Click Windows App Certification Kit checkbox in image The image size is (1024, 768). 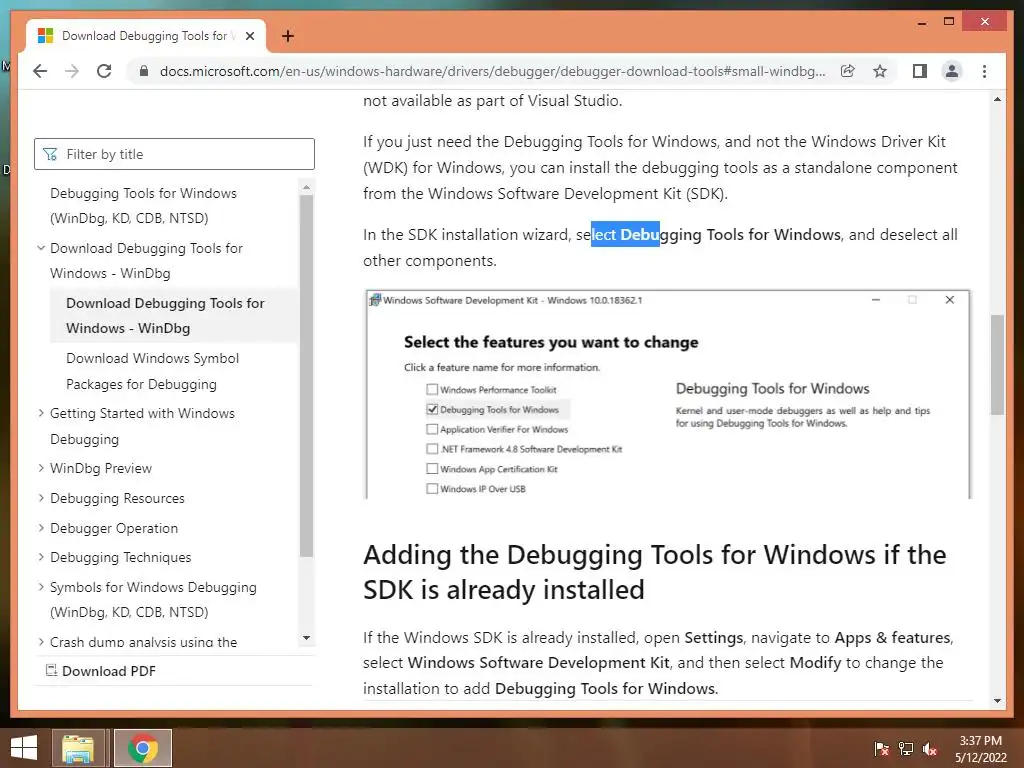click(x=432, y=469)
